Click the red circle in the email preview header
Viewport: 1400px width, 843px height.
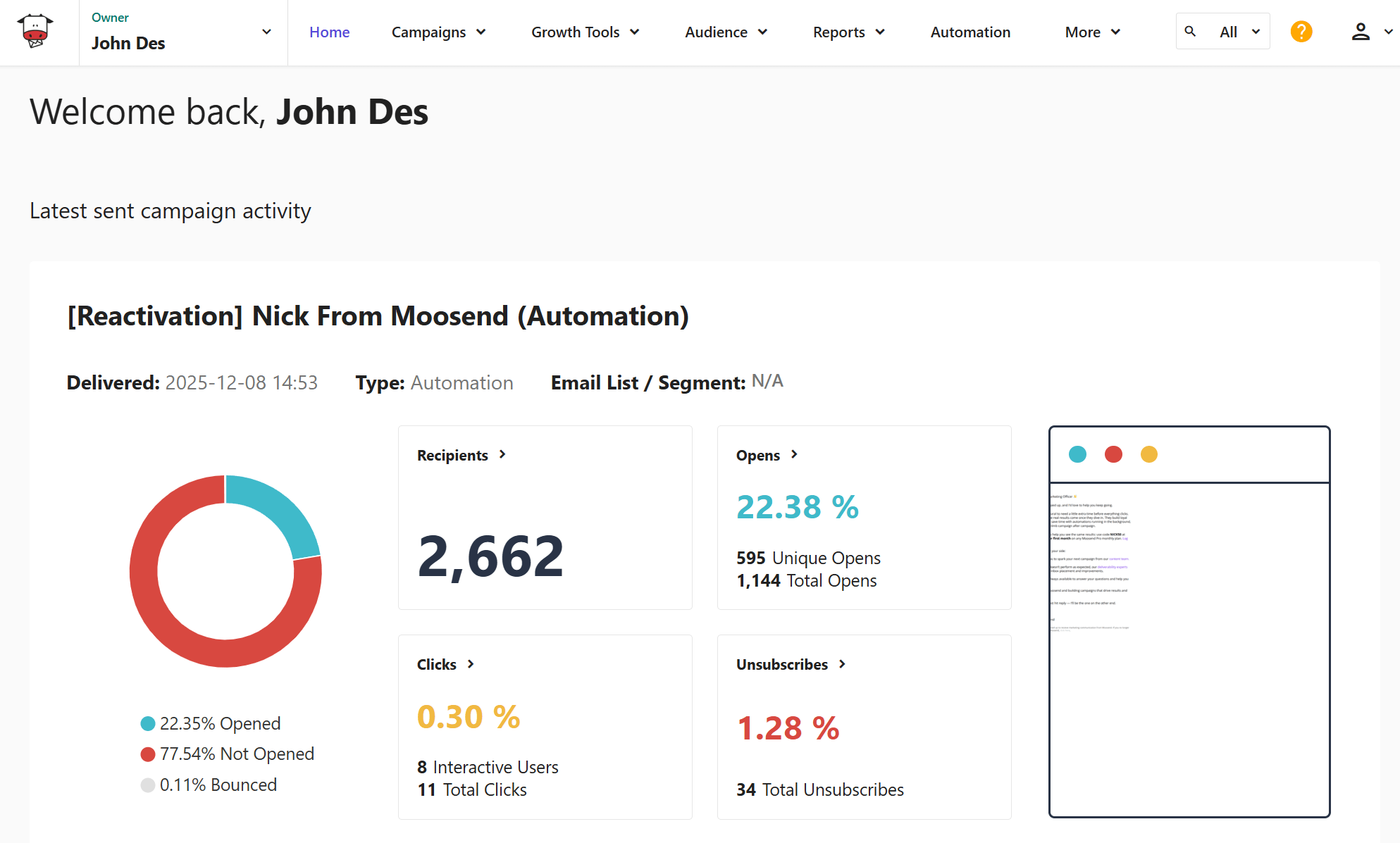1113,454
